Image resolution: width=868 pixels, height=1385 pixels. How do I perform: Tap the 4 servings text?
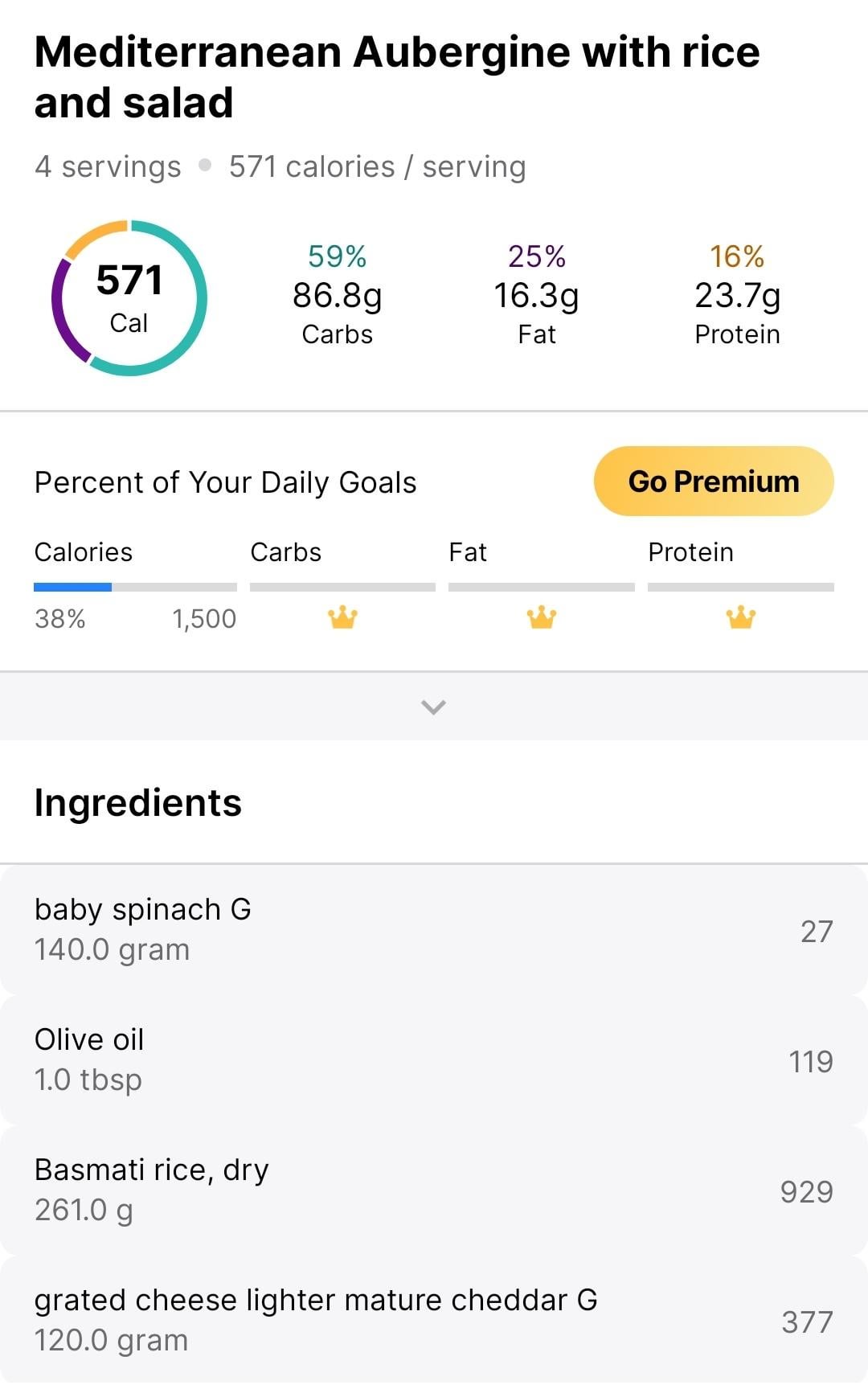(108, 166)
